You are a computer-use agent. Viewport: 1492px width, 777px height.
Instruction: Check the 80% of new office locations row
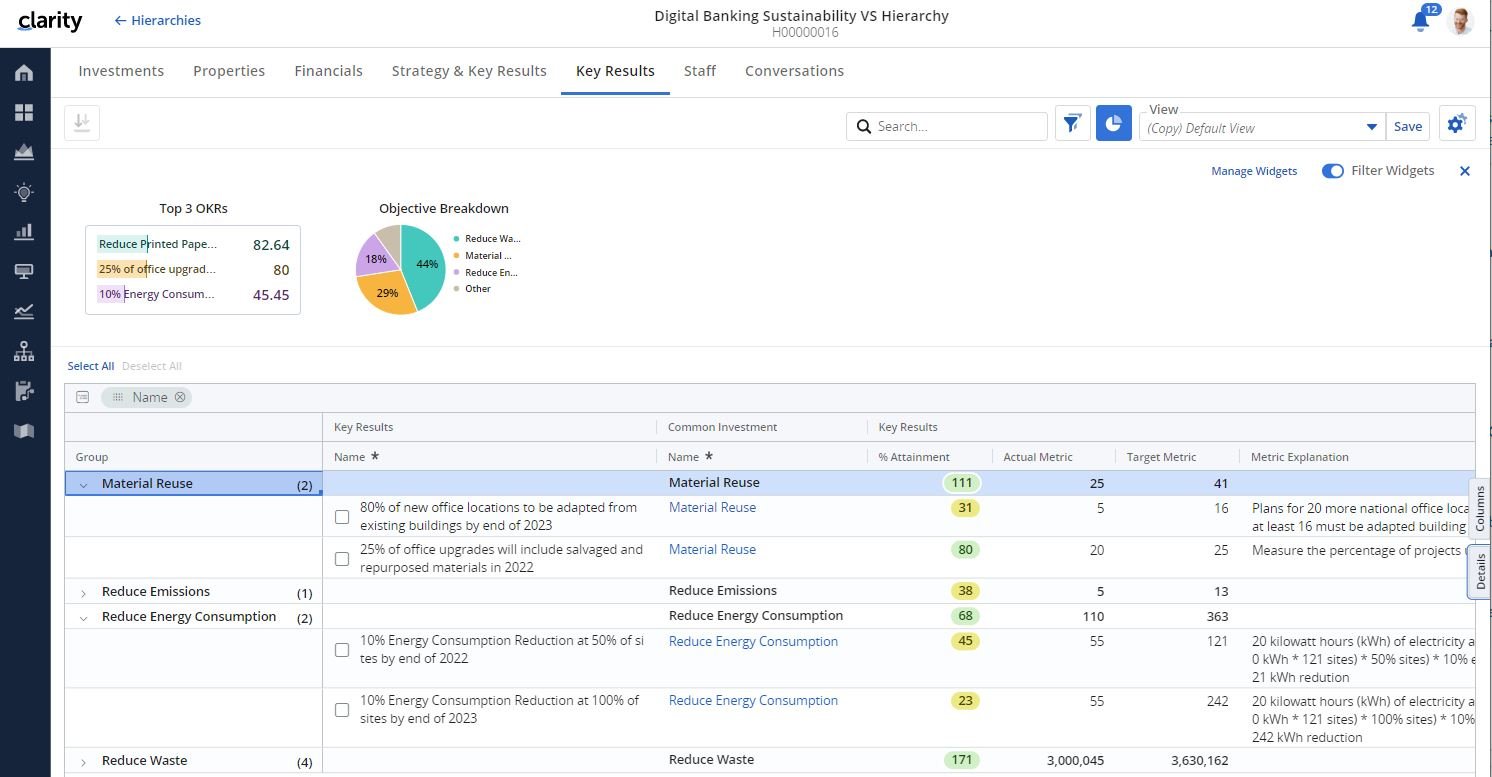click(x=342, y=517)
